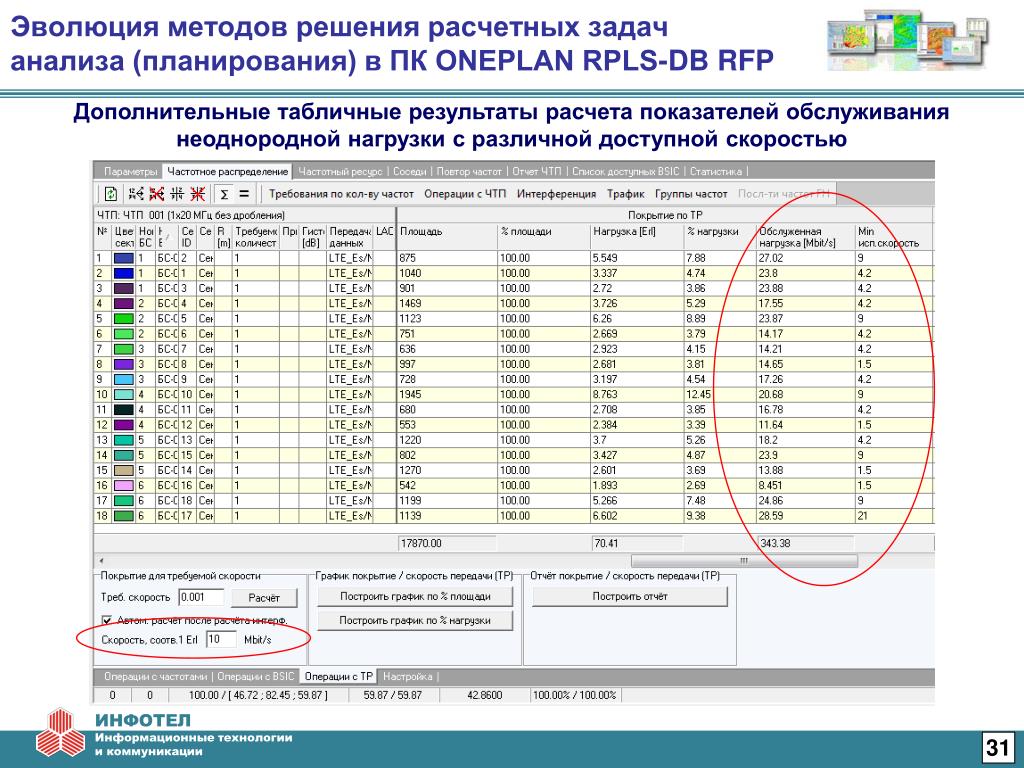Image resolution: width=1024 pixels, height=768 pixels.
Task: Click Построить график по % нагрузки
Action: (x=415, y=620)
